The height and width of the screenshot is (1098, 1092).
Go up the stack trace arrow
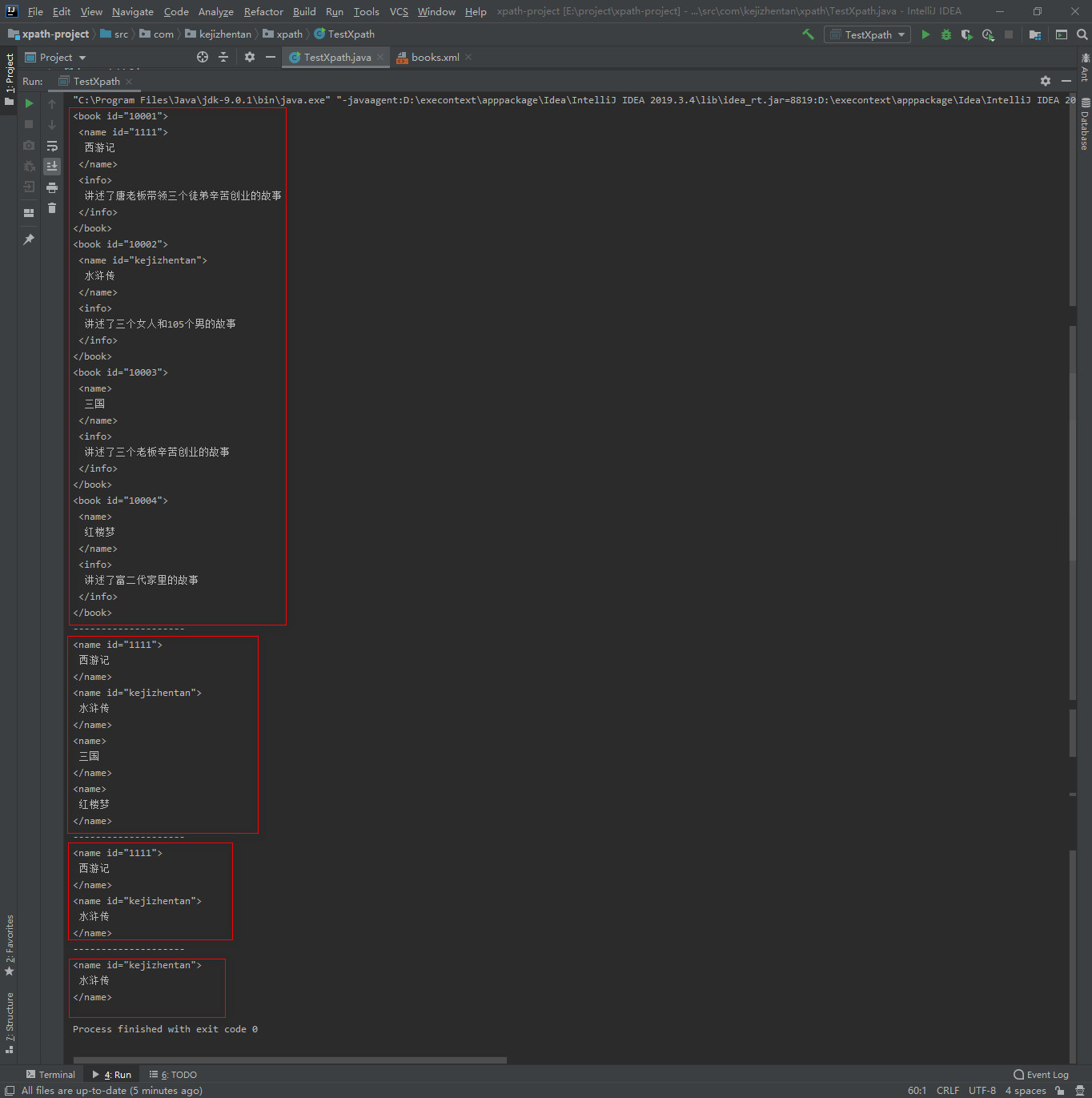pyautogui.click(x=52, y=103)
